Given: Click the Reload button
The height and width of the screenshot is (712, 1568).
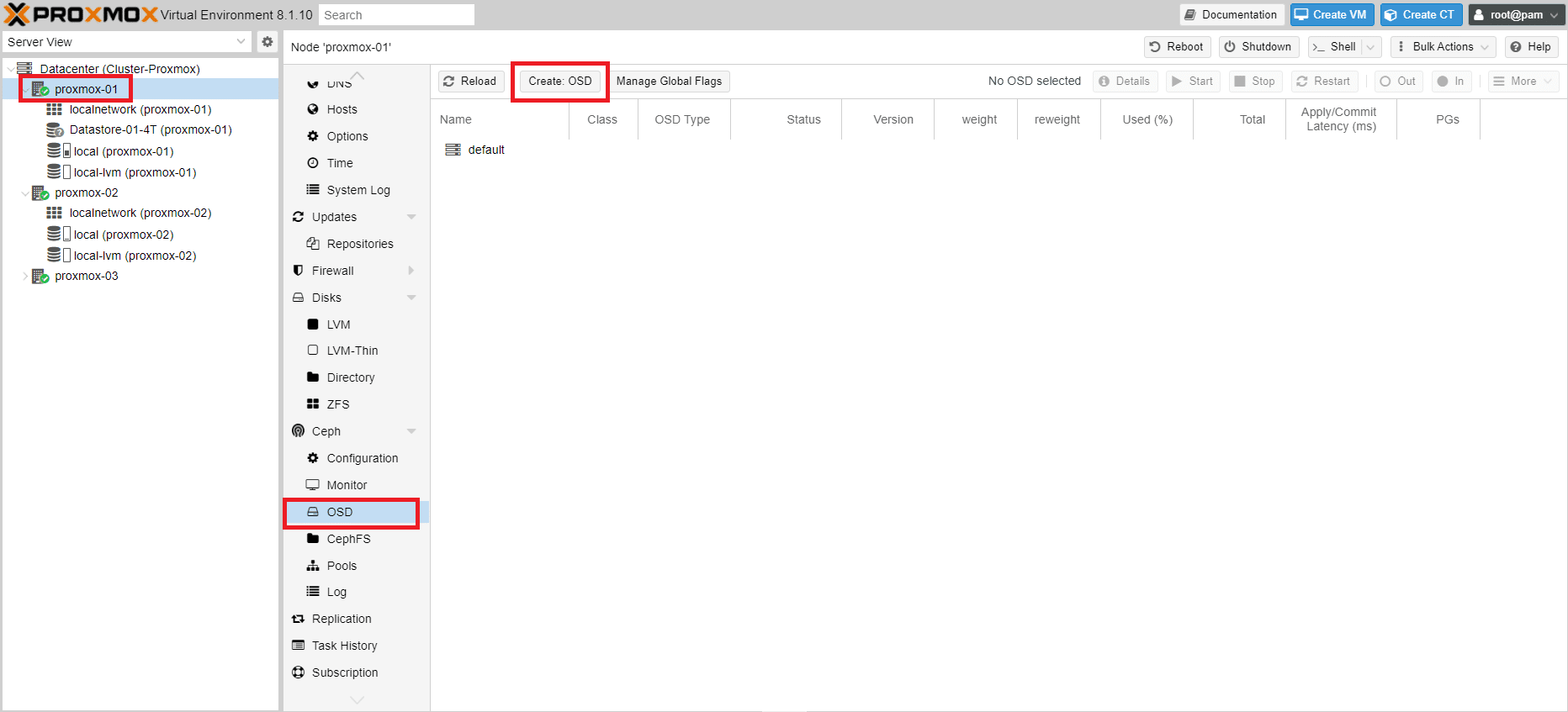Looking at the screenshot, I should 471,82.
